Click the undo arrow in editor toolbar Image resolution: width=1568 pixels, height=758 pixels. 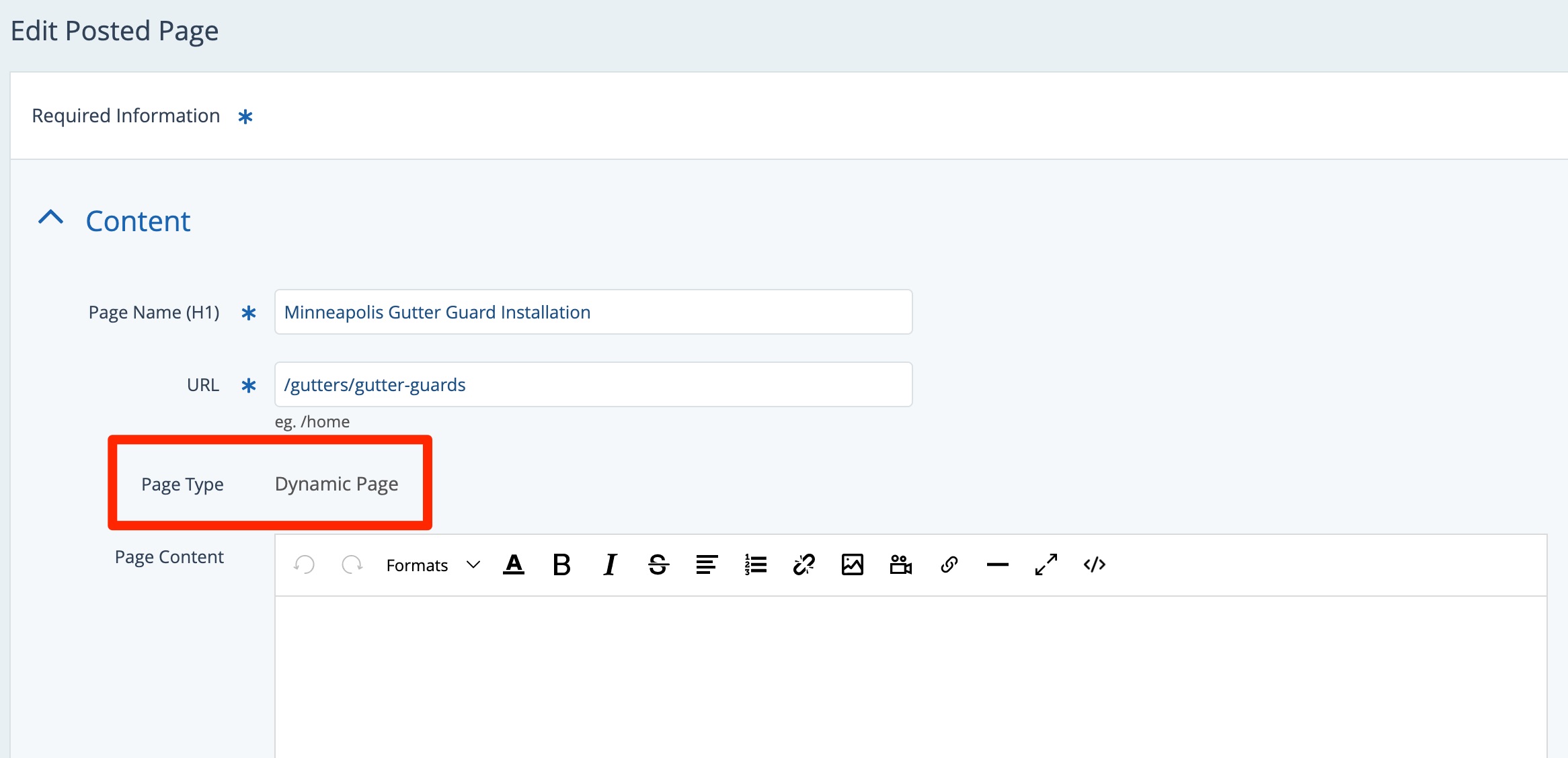pos(305,565)
